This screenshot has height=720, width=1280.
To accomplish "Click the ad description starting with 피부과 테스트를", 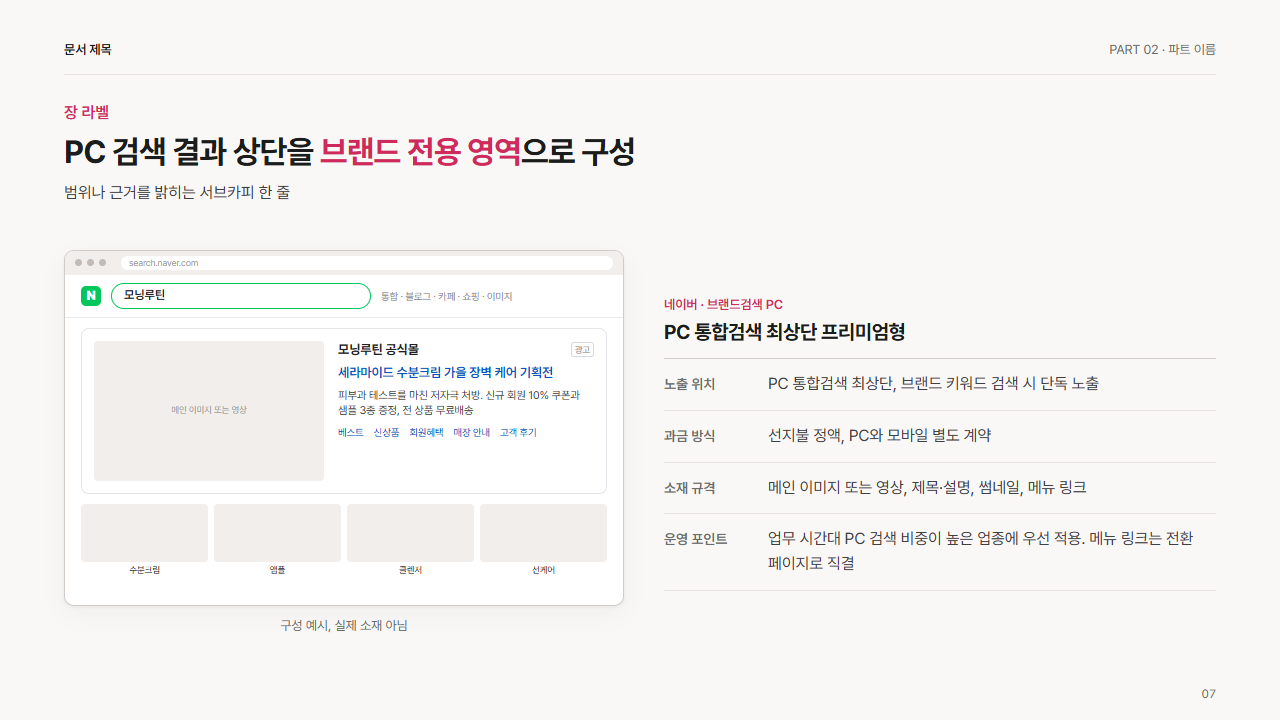I will point(459,402).
